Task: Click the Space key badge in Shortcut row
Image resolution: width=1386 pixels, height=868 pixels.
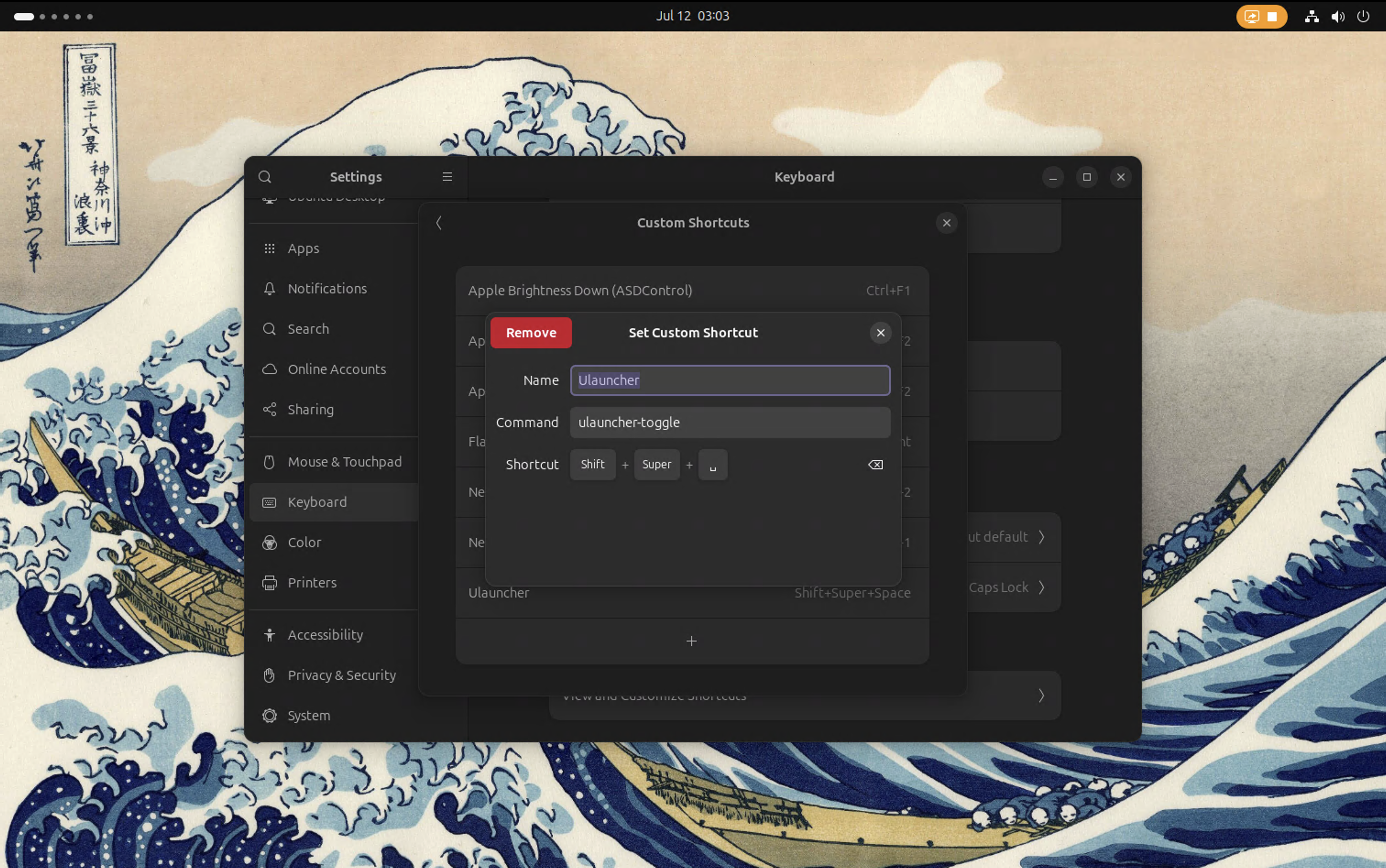Action: click(713, 464)
